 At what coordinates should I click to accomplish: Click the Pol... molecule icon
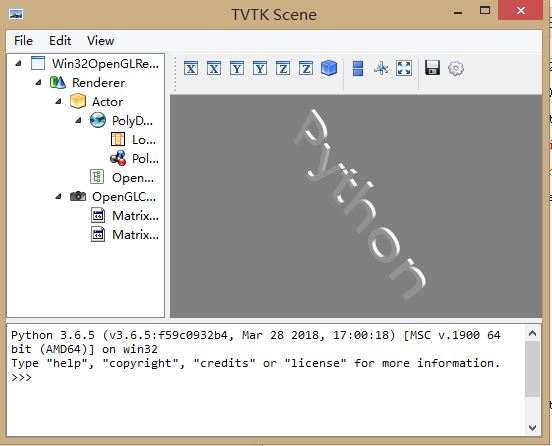tap(118, 158)
